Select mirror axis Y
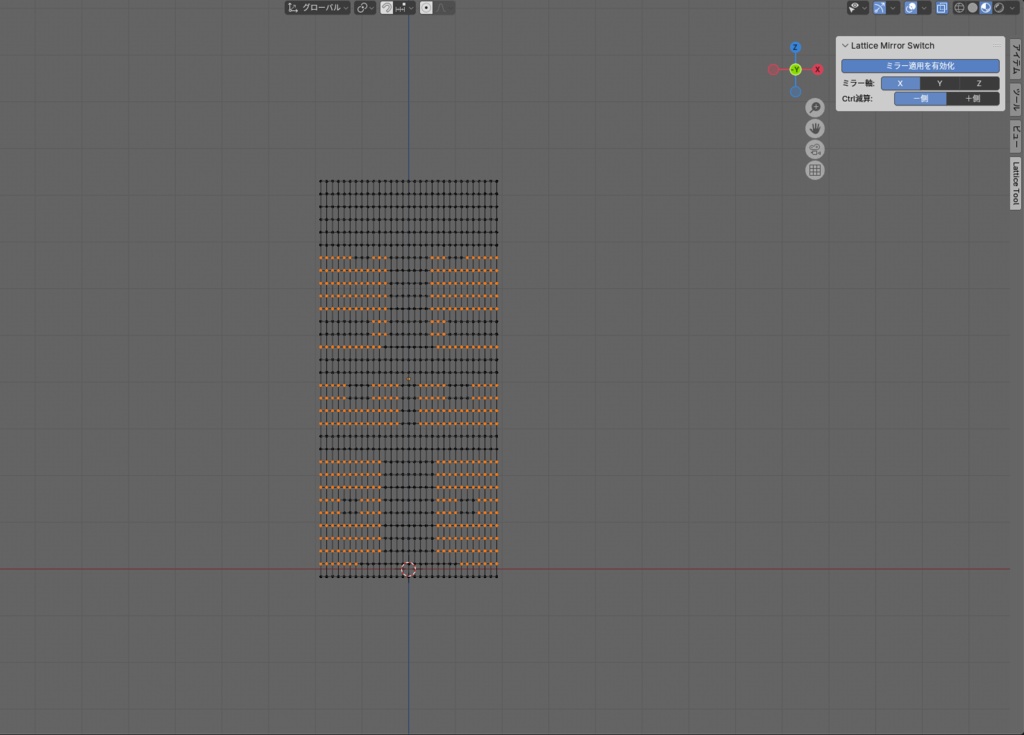 click(x=940, y=83)
